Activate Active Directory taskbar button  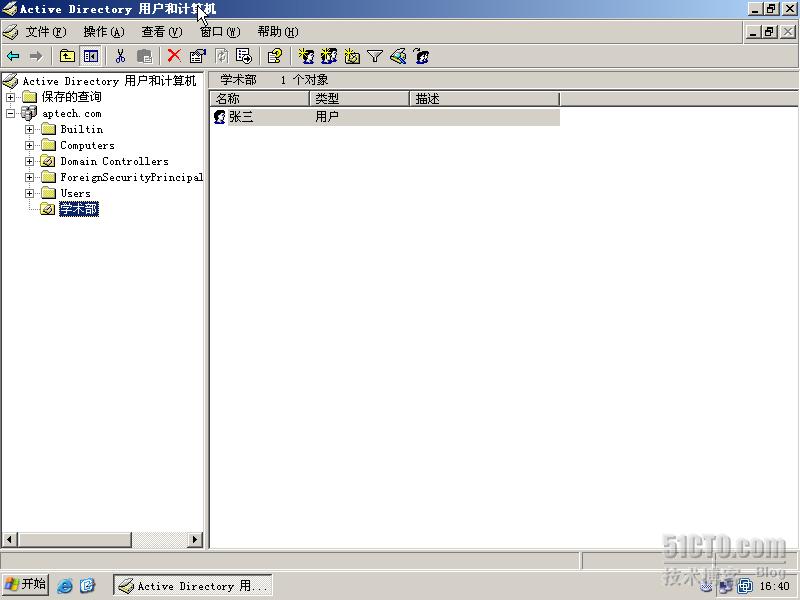[x=193, y=586]
